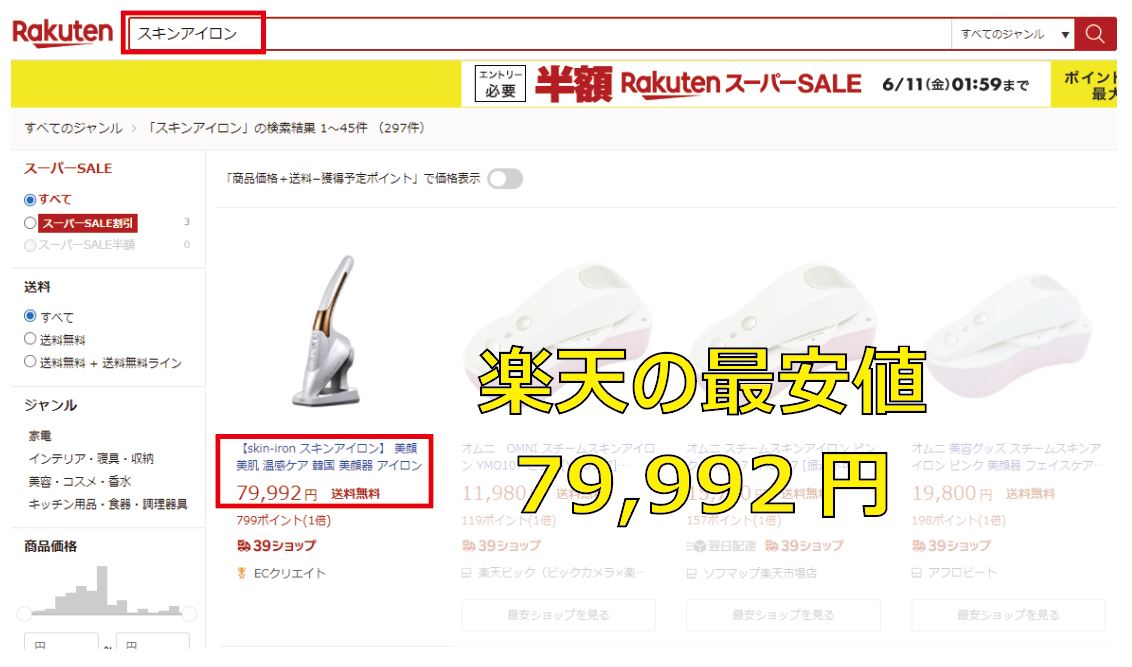This screenshot has height=667, width=1132.
Task: Click the red search magnifier button
Action: [x=1094, y=34]
